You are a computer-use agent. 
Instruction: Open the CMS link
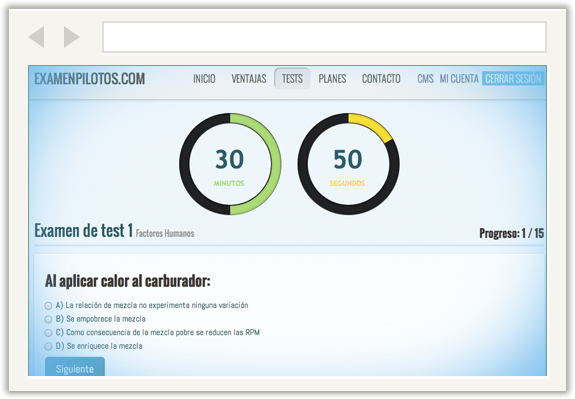pos(425,79)
